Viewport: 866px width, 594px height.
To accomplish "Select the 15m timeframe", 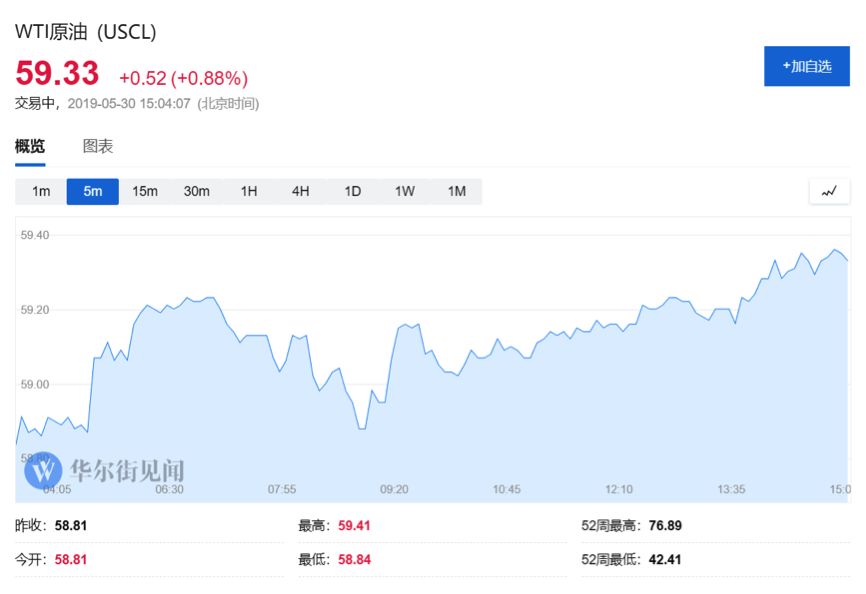I will pyautogui.click(x=145, y=191).
